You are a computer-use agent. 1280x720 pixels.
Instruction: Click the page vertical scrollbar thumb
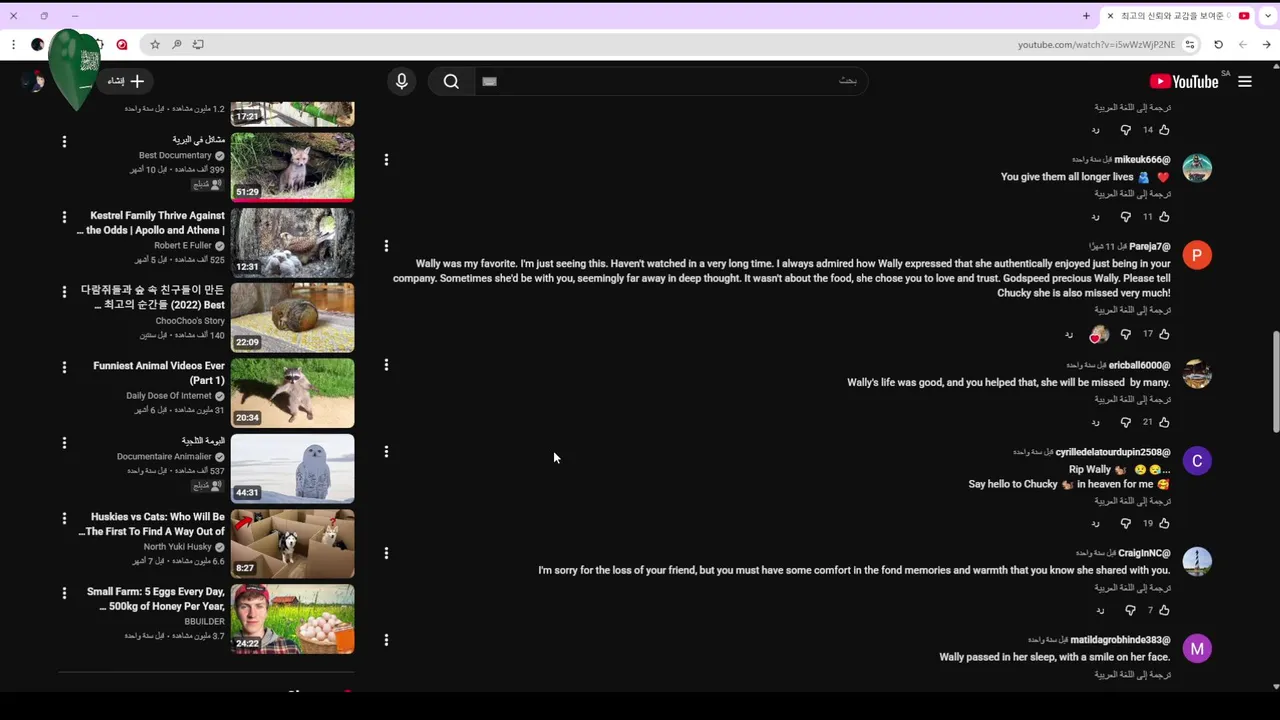click(x=1275, y=382)
